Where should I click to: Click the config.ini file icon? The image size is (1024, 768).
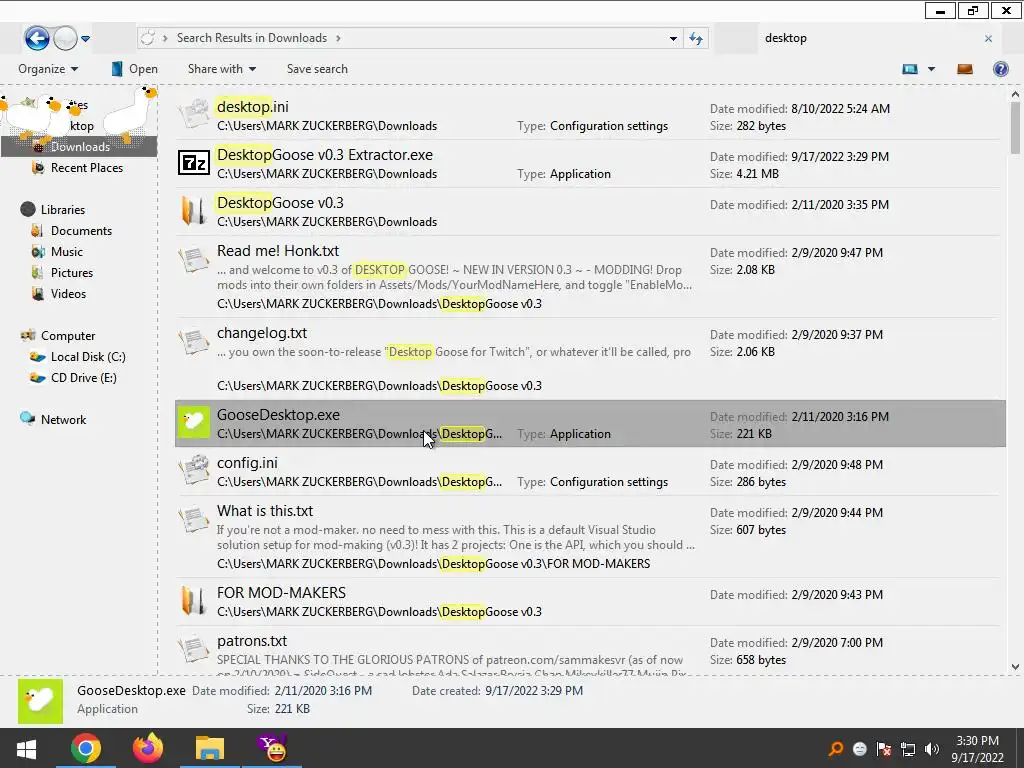pos(194,470)
